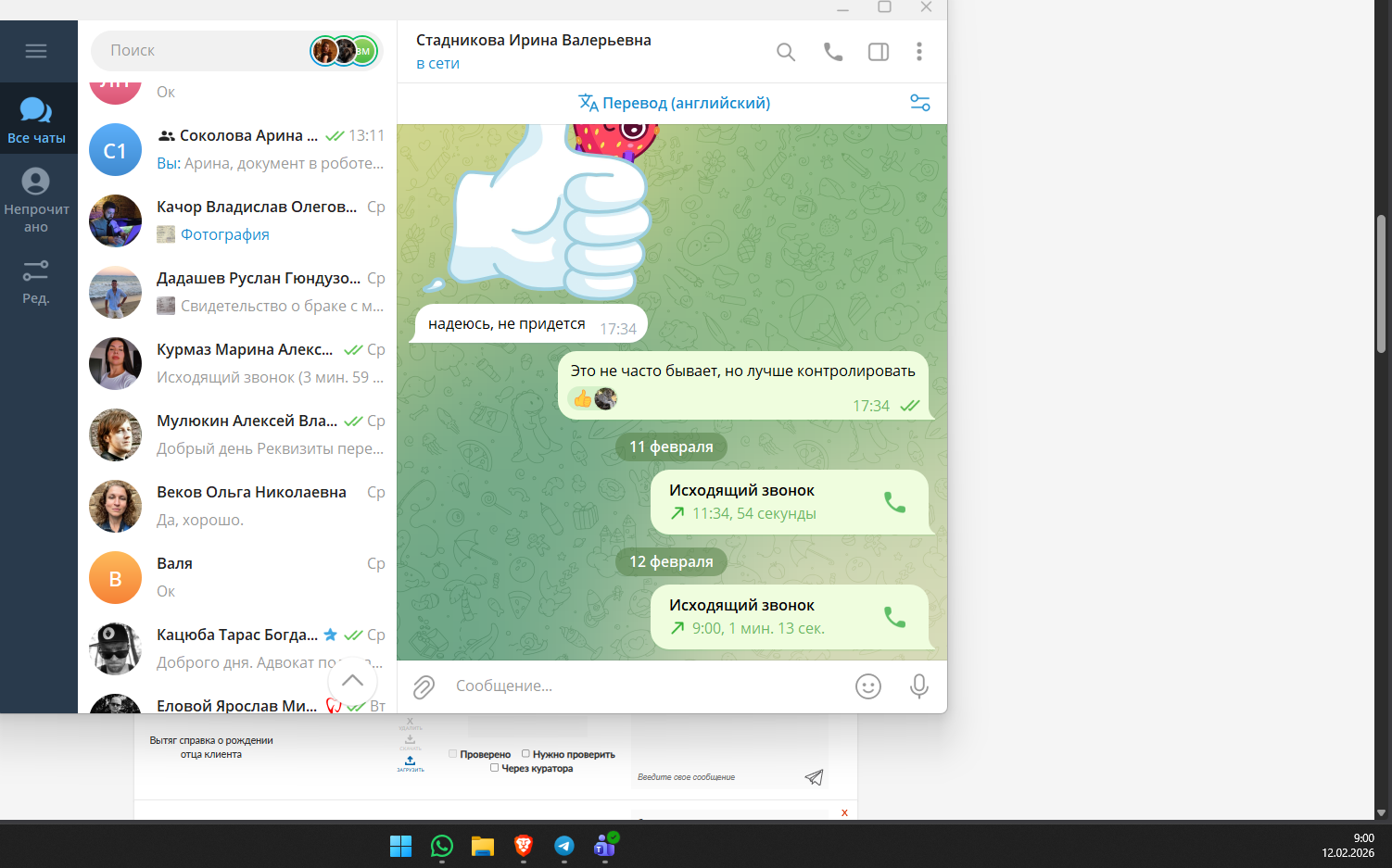
Task: Send message with paper-plane icon in background
Action: point(814,777)
